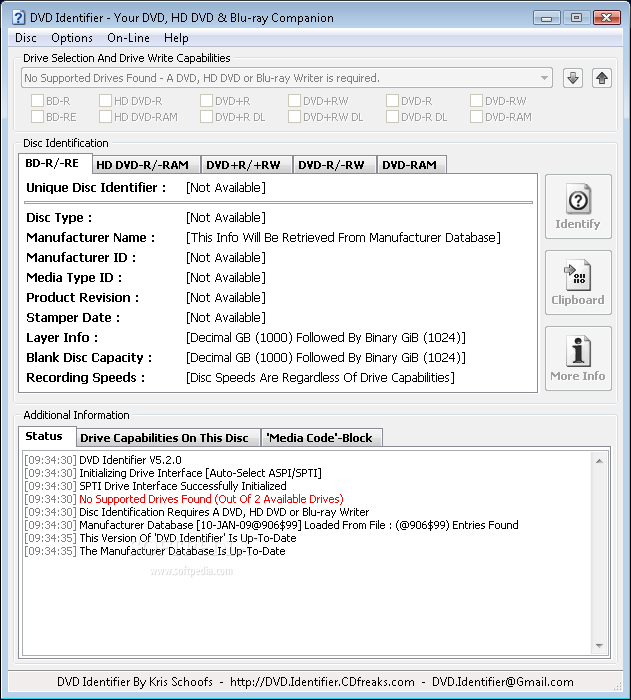Image resolution: width=631 pixels, height=700 pixels.
Task: Click the Product Revision label
Action: pyautogui.click(x=83, y=298)
